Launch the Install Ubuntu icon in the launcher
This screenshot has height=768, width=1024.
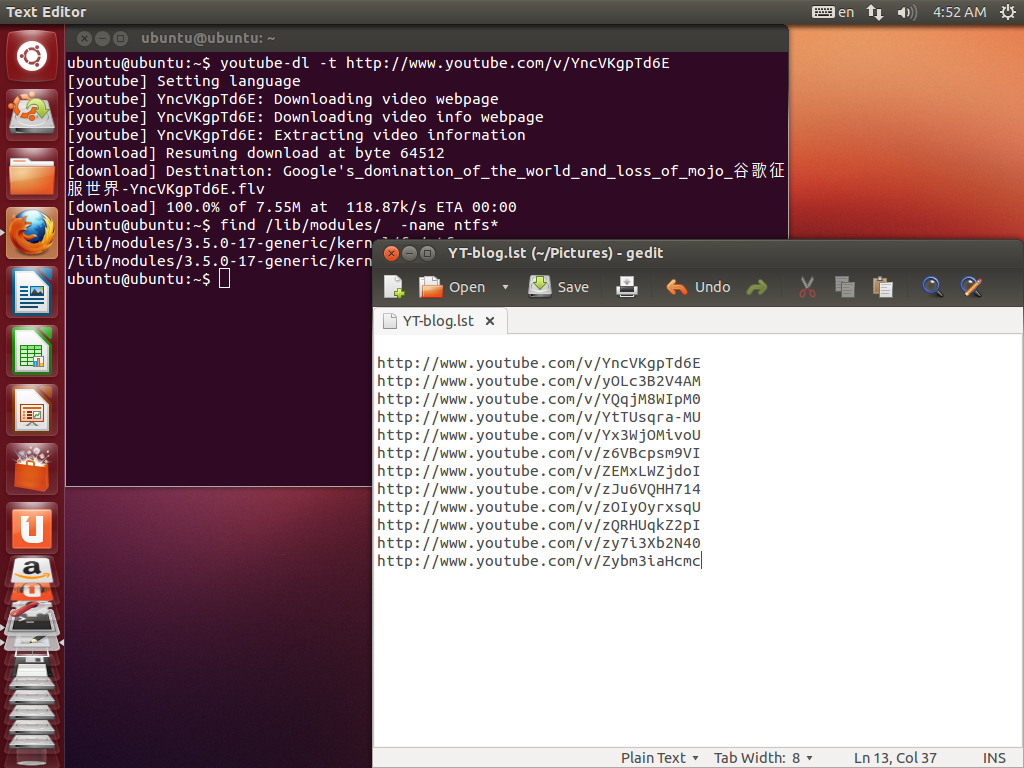point(32,115)
